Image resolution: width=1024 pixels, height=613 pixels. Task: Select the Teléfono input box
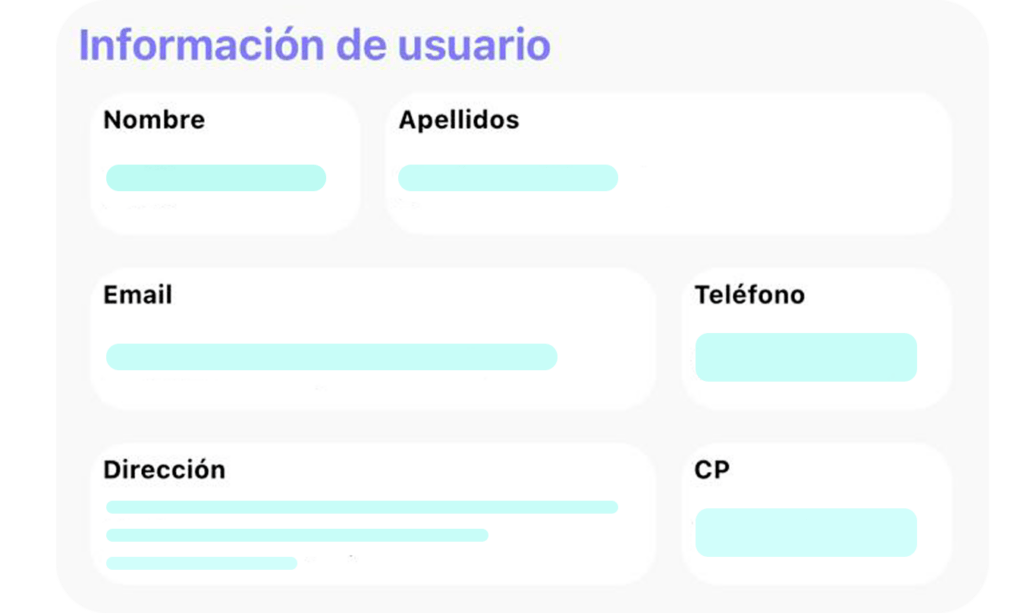click(806, 357)
